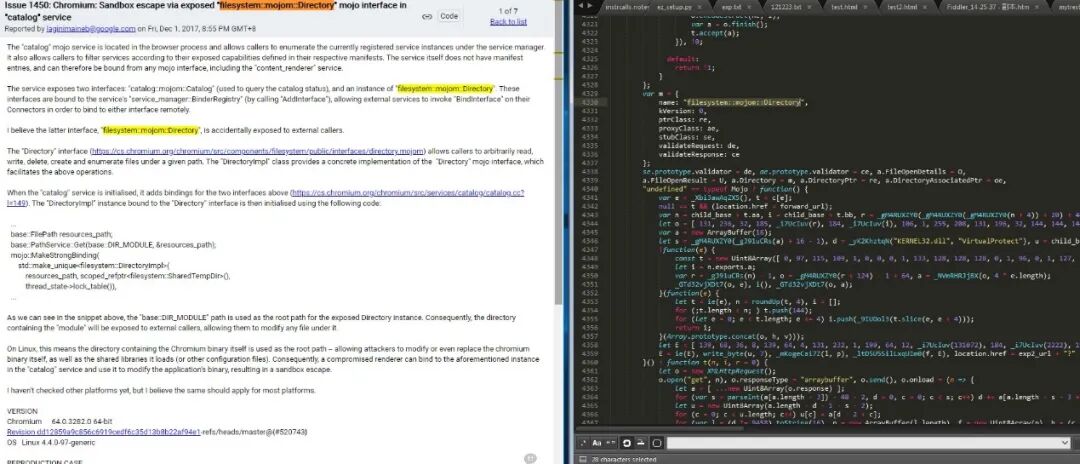Switch to the 121223.txt tab
Viewport: 1080px width, 464px height.
point(787,7)
